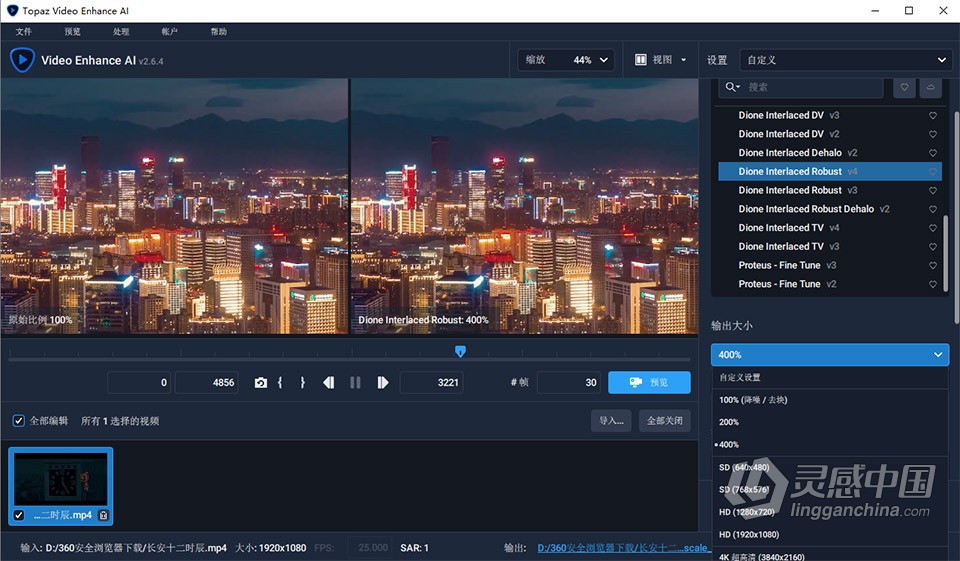Image resolution: width=960 pixels, height=561 pixels.
Task: Select Proteus - Fine Tune v3 model
Action: click(830, 265)
